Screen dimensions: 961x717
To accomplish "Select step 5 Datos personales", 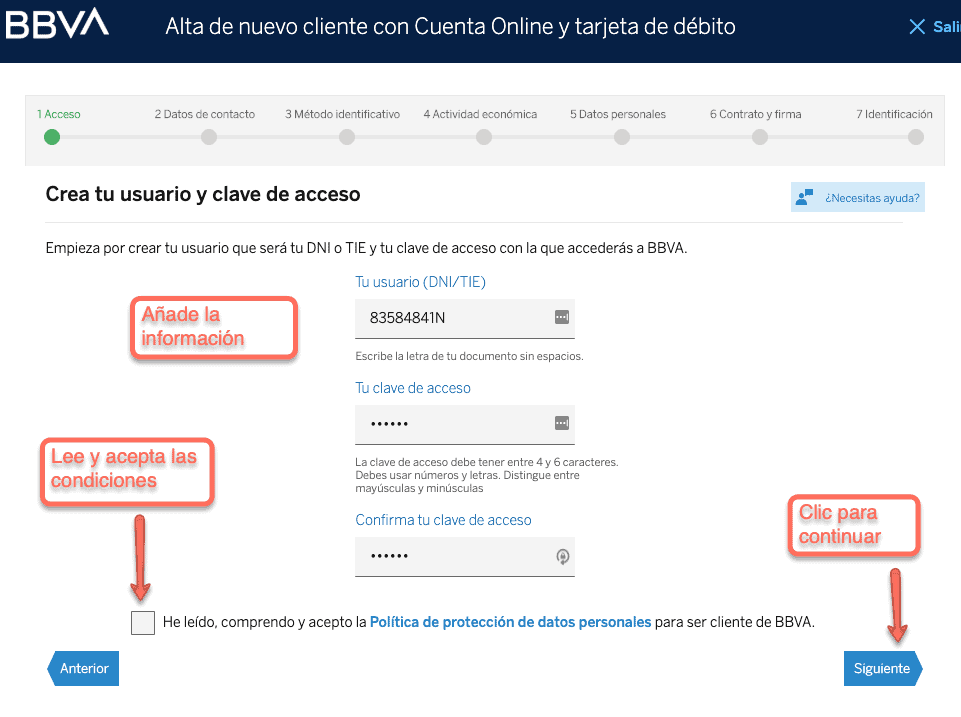I will click(x=618, y=114).
